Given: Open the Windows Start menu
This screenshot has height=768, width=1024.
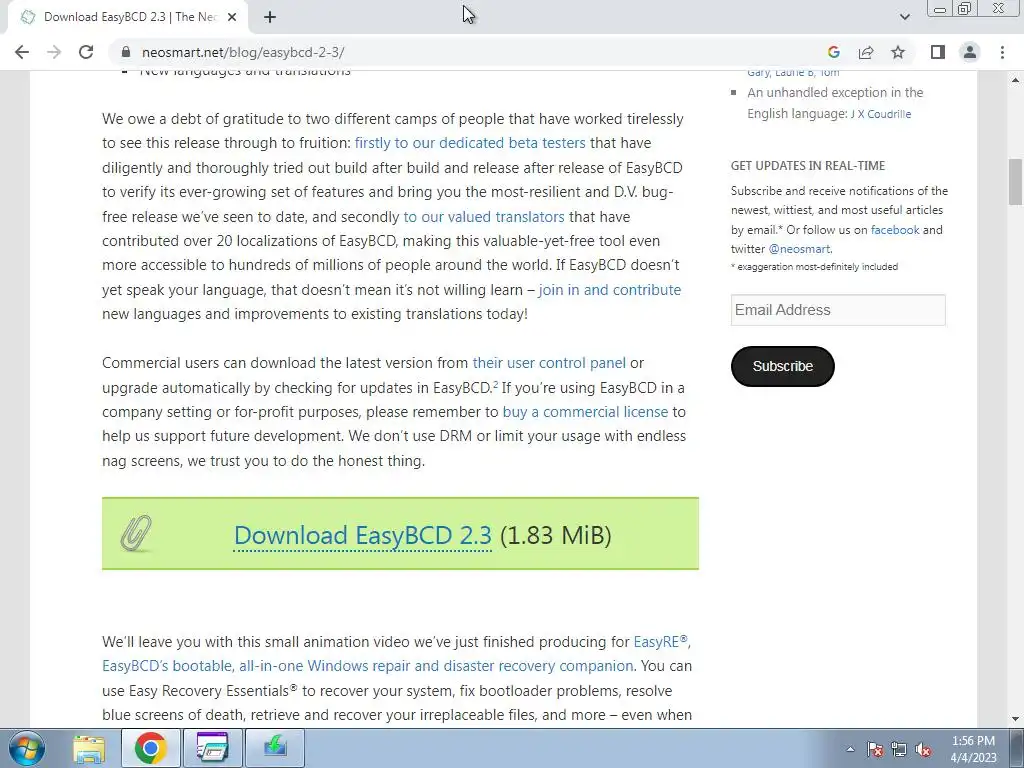Looking at the screenshot, I should [x=26, y=748].
